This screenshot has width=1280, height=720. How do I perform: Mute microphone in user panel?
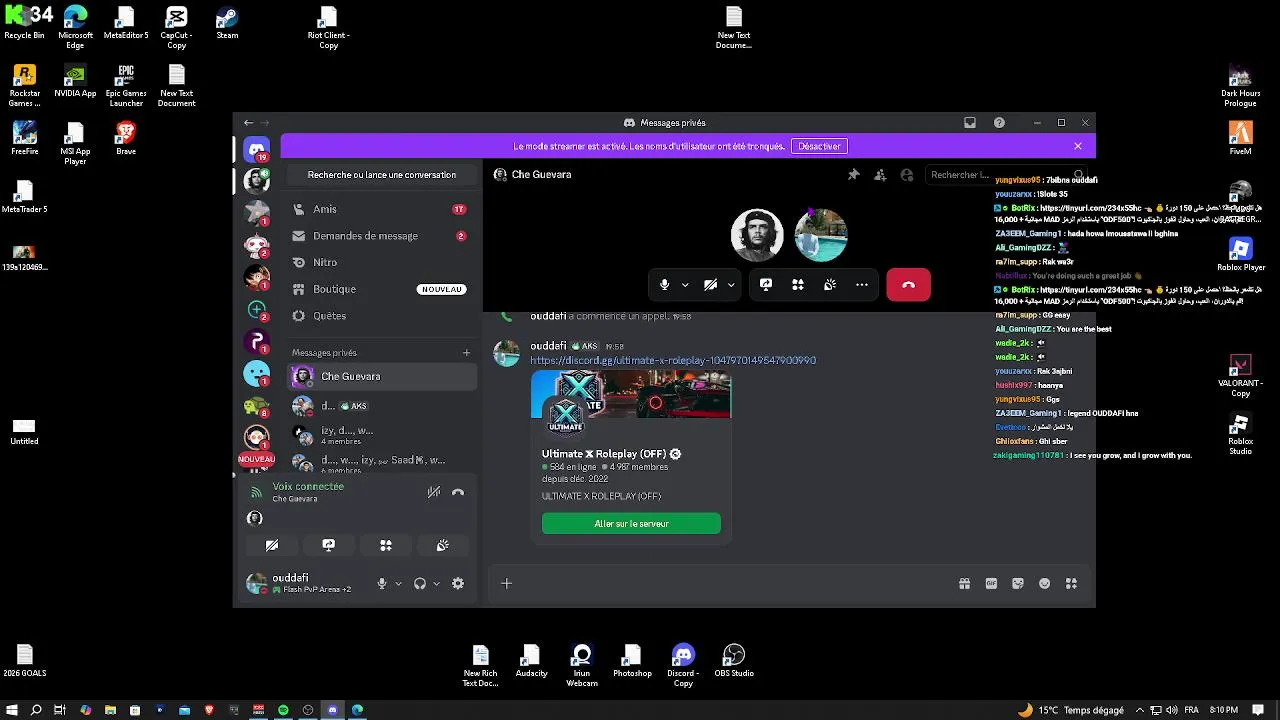click(x=381, y=584)
